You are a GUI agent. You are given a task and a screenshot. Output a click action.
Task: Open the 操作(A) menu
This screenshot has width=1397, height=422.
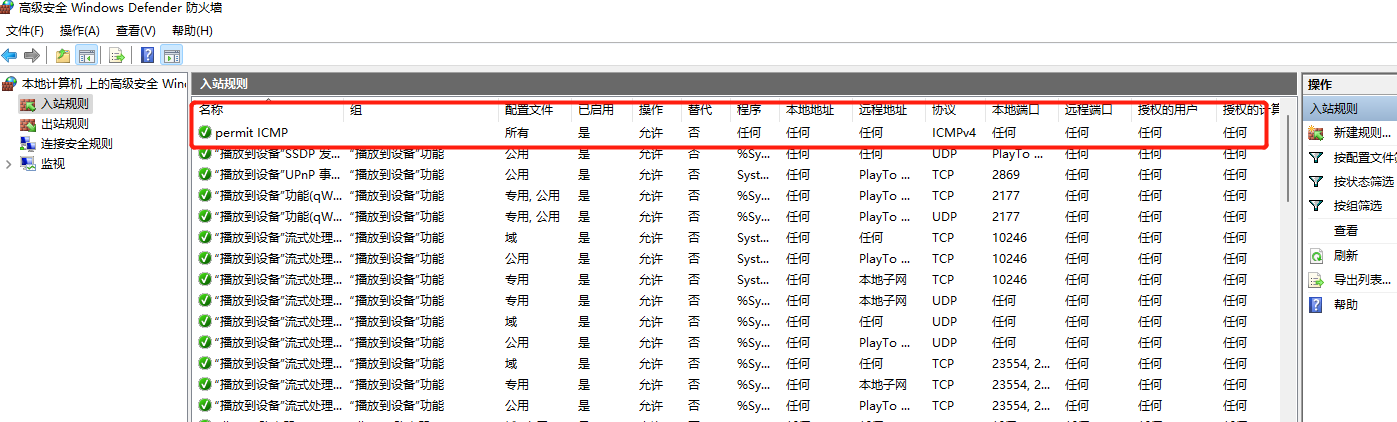pyautogui.click(x=80, y=31)
